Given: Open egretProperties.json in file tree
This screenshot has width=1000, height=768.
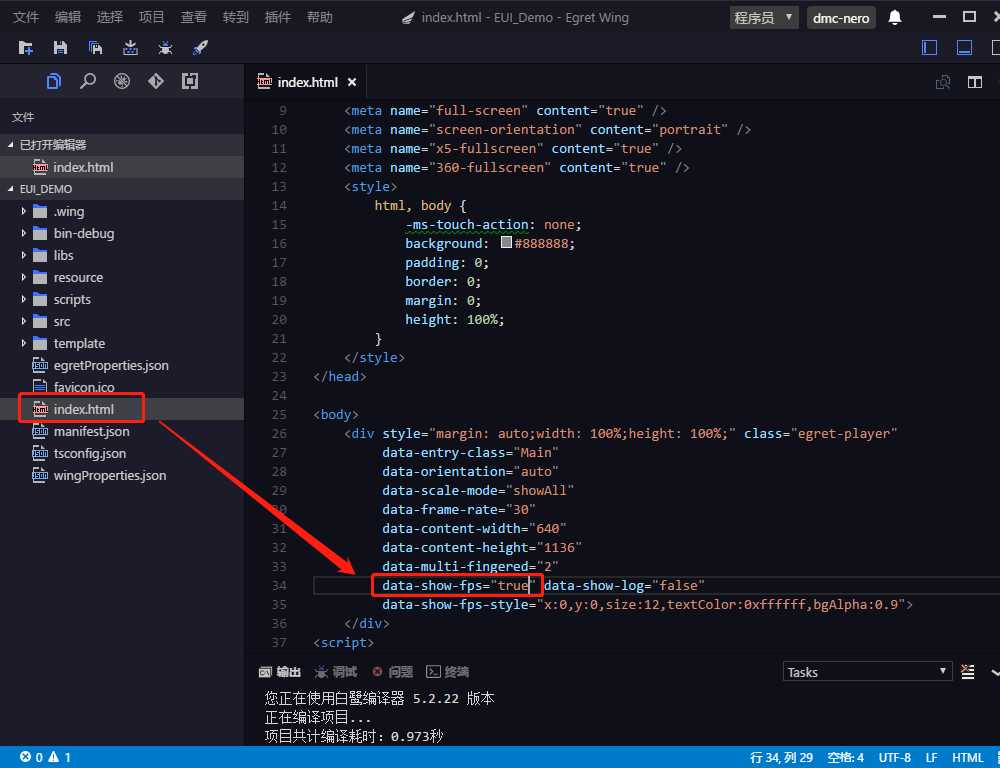Looking at the screenshot, I should click(111, 366).
